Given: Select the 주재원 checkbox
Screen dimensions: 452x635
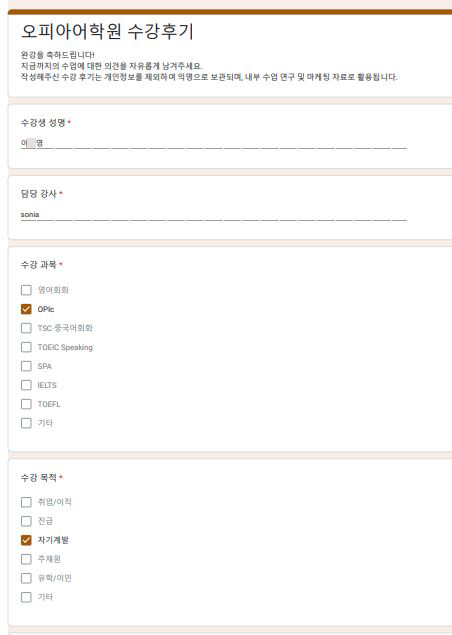Looking at the screenshot, I should pyautogui.click(x=26, y=559).
